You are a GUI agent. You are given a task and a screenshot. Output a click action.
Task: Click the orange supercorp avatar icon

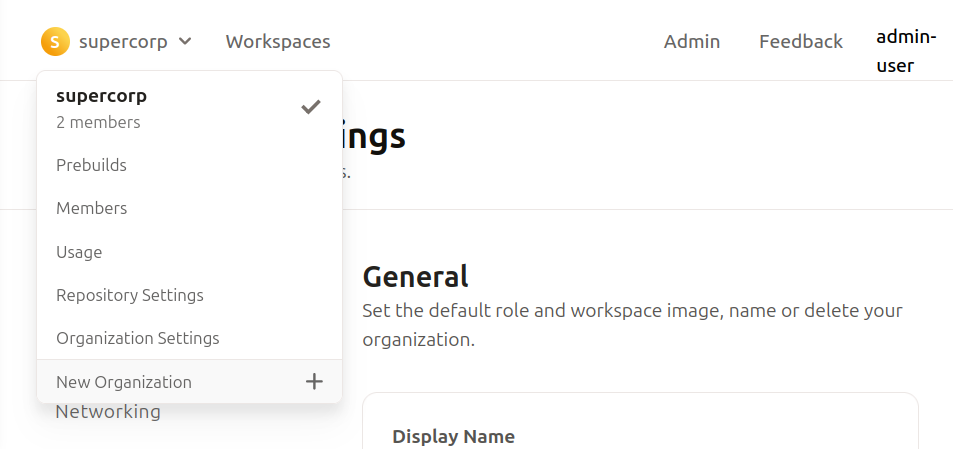[x=55, y=42]
